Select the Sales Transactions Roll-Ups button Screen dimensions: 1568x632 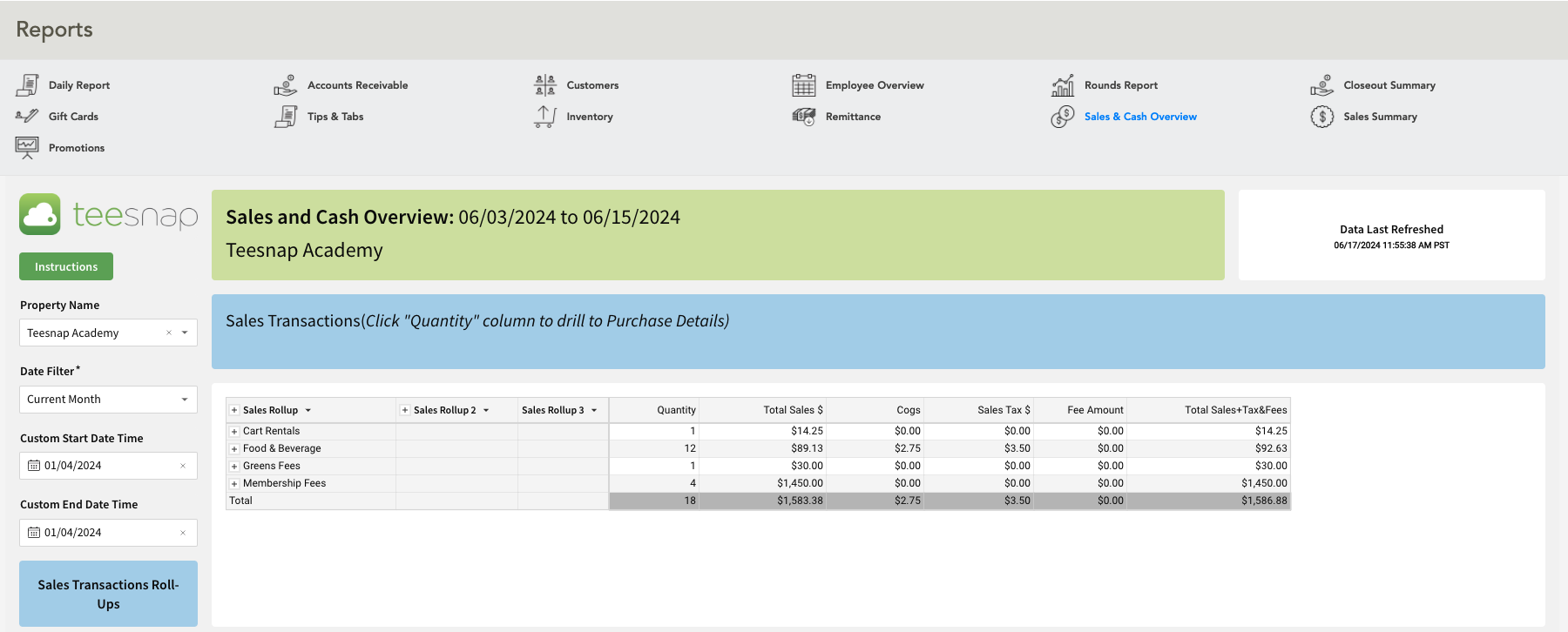[108, 594]
